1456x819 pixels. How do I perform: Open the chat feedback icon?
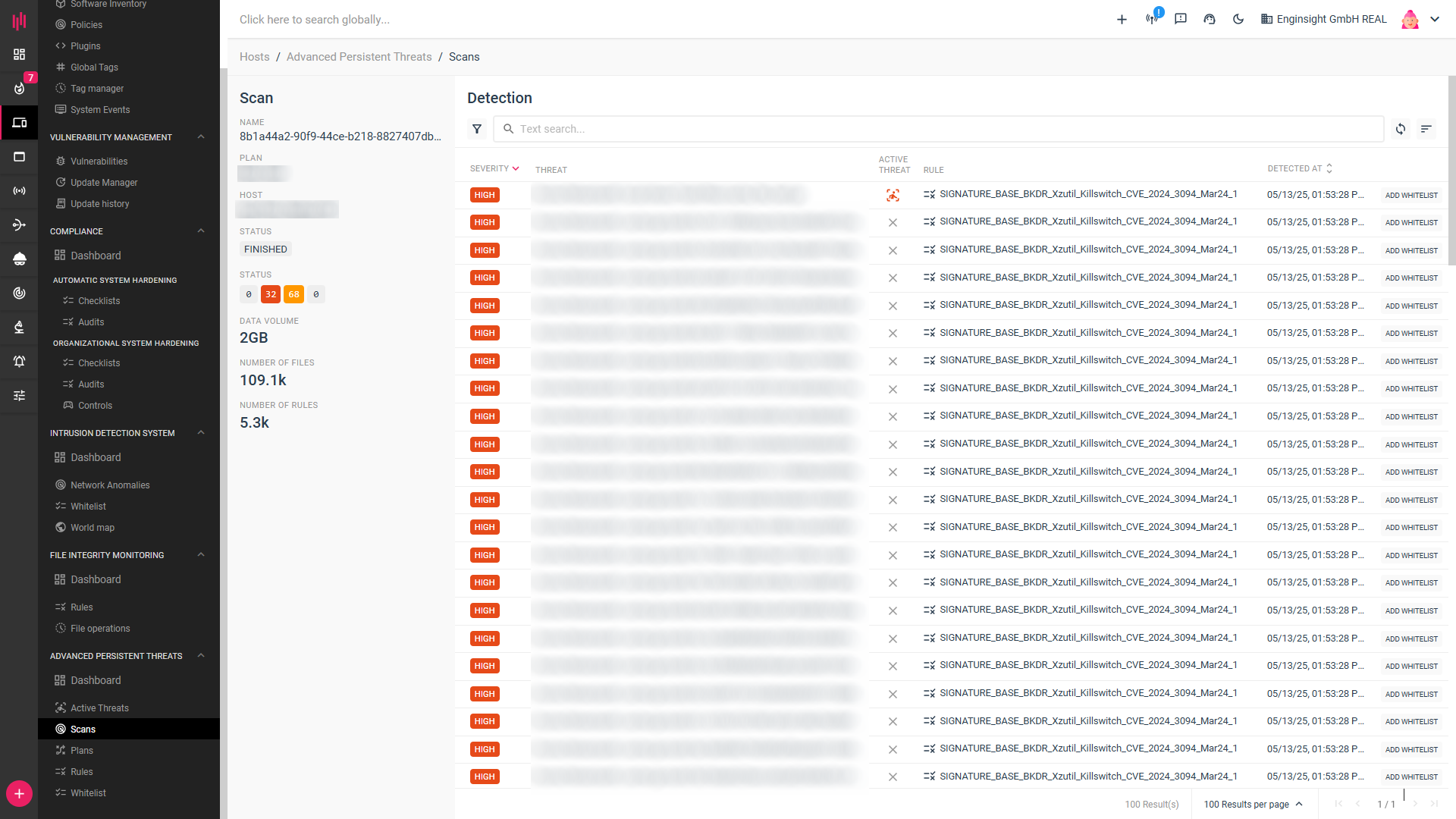tap(1181, 20)
